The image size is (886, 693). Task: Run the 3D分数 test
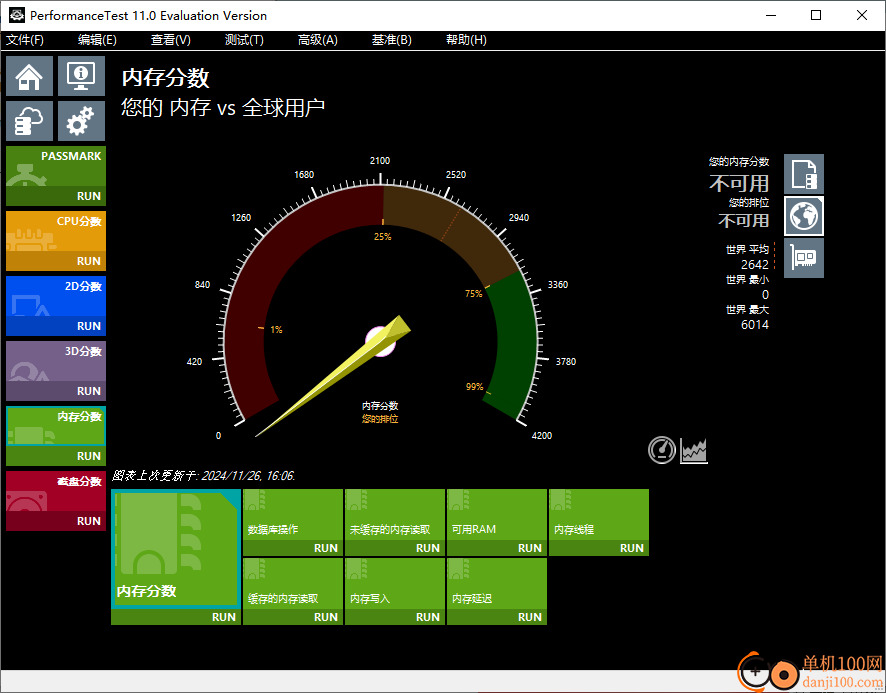tap(56, 391)
